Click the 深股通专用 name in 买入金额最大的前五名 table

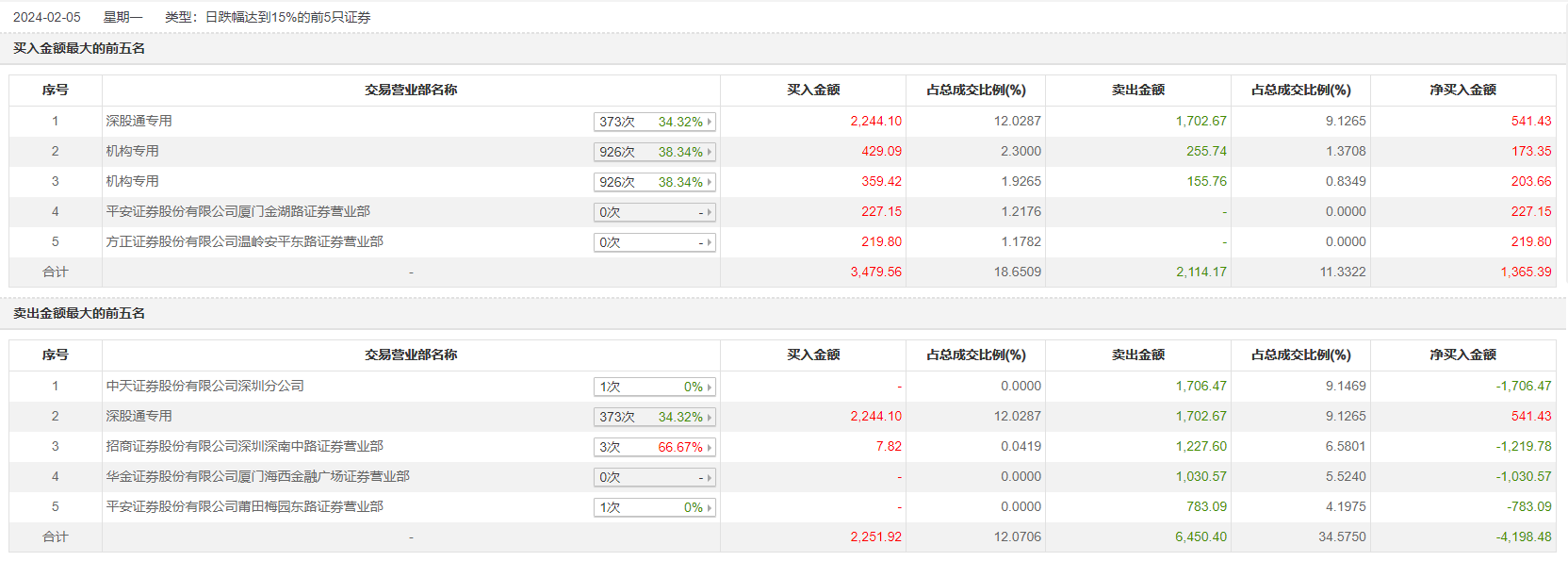coord(139,121)
